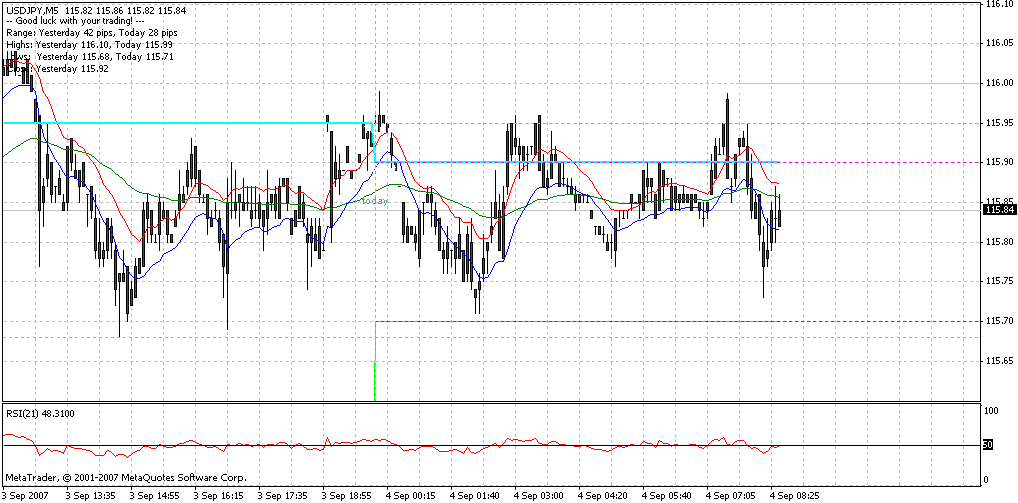Screen dimensions: 1018x503
Task: Click the green vertical day separator line
Action: pyautogui.click(x=375, y=380)
